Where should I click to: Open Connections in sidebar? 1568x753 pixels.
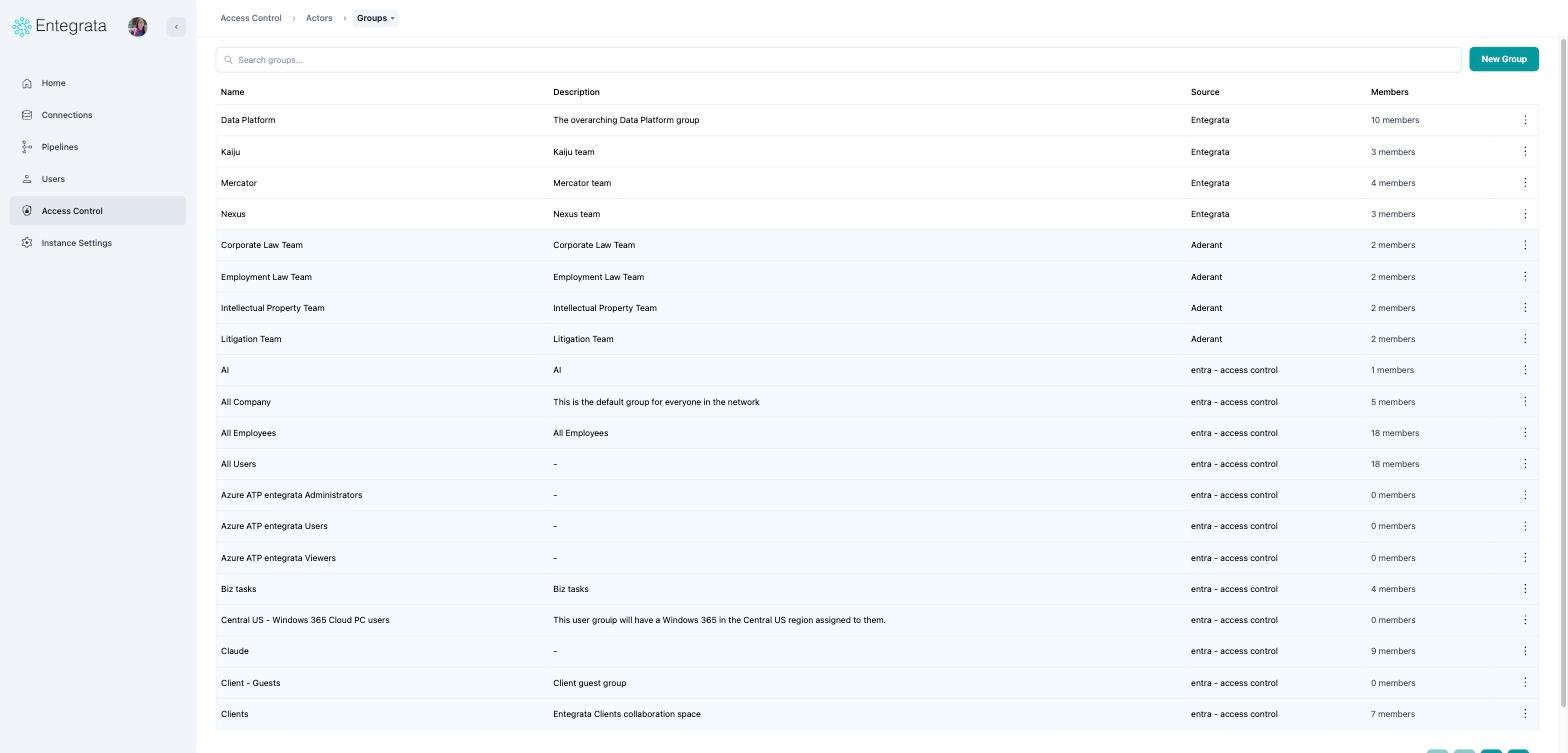[x=98, y=115]
